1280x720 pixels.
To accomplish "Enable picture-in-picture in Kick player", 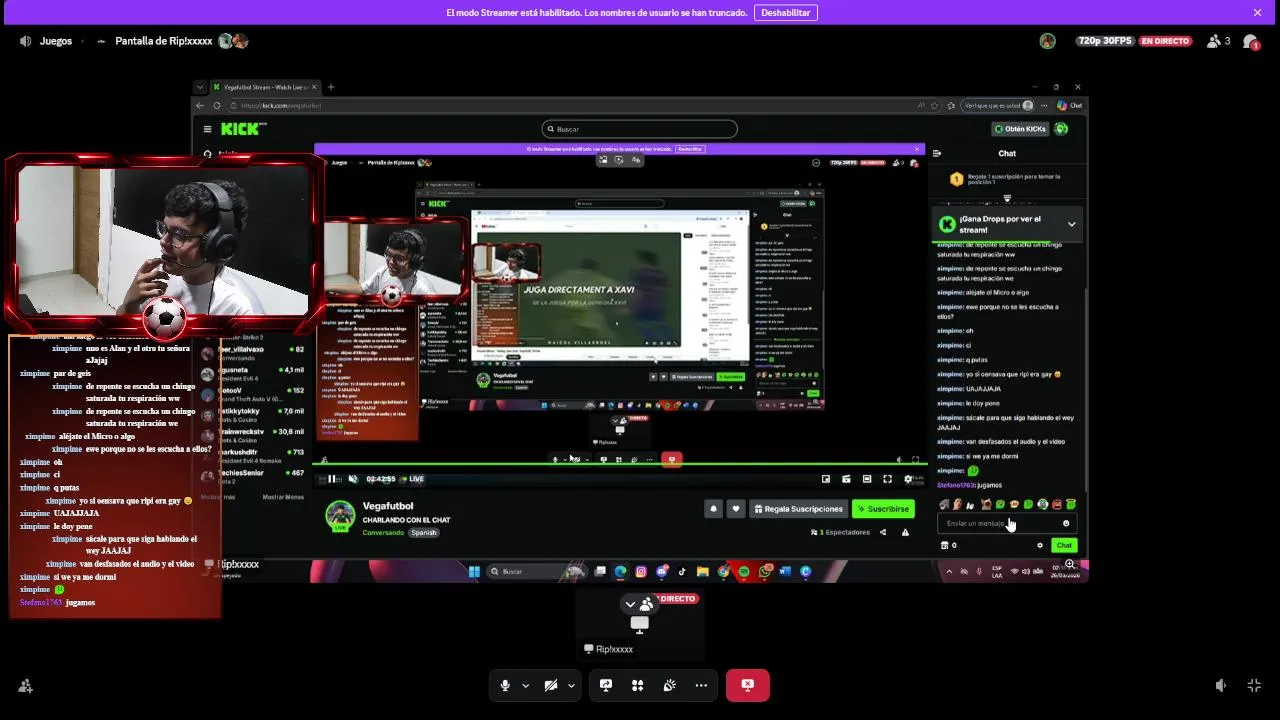I will click(826, 479).
